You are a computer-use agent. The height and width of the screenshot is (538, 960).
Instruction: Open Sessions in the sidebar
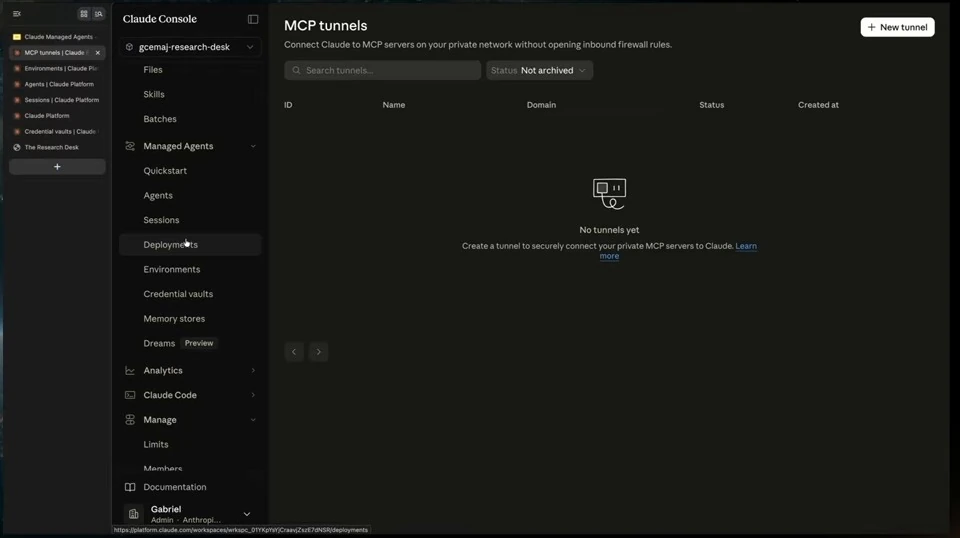pyautogui.click(x=162, y=220)
